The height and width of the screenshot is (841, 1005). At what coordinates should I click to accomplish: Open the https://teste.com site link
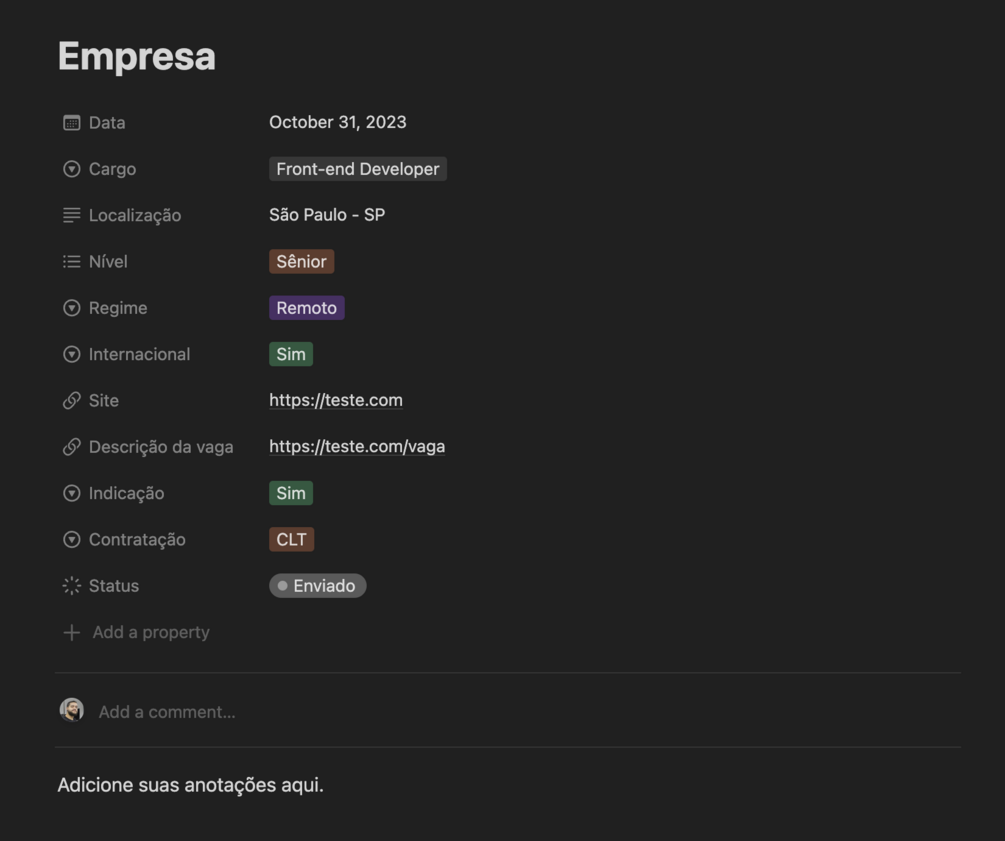336,401
